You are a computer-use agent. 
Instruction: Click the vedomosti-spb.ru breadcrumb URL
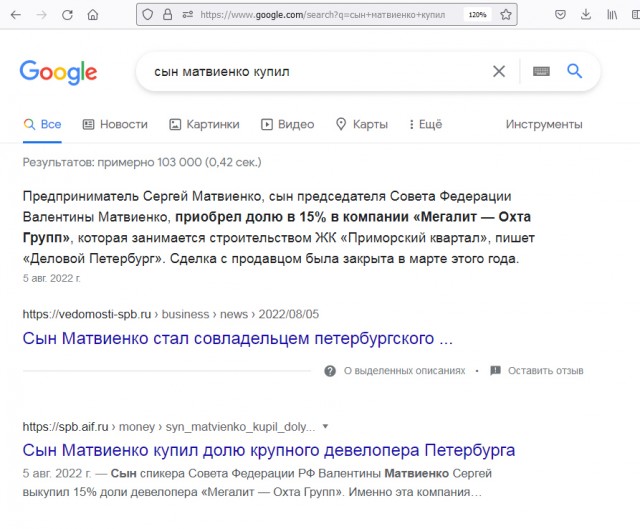tap(171, 314)
